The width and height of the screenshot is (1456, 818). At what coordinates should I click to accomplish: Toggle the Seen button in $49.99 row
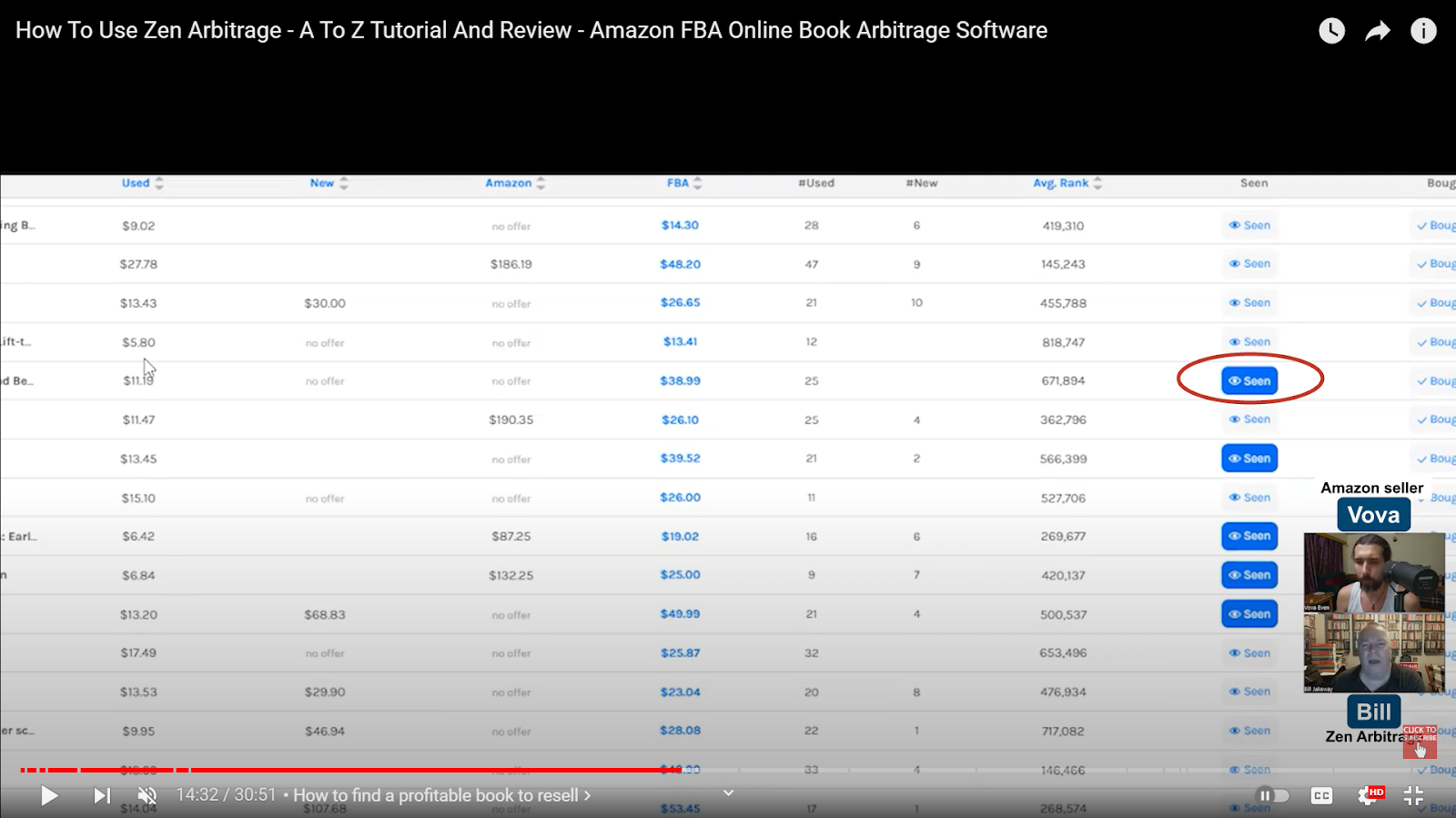pyautogui.click(x=1249, y=614)
